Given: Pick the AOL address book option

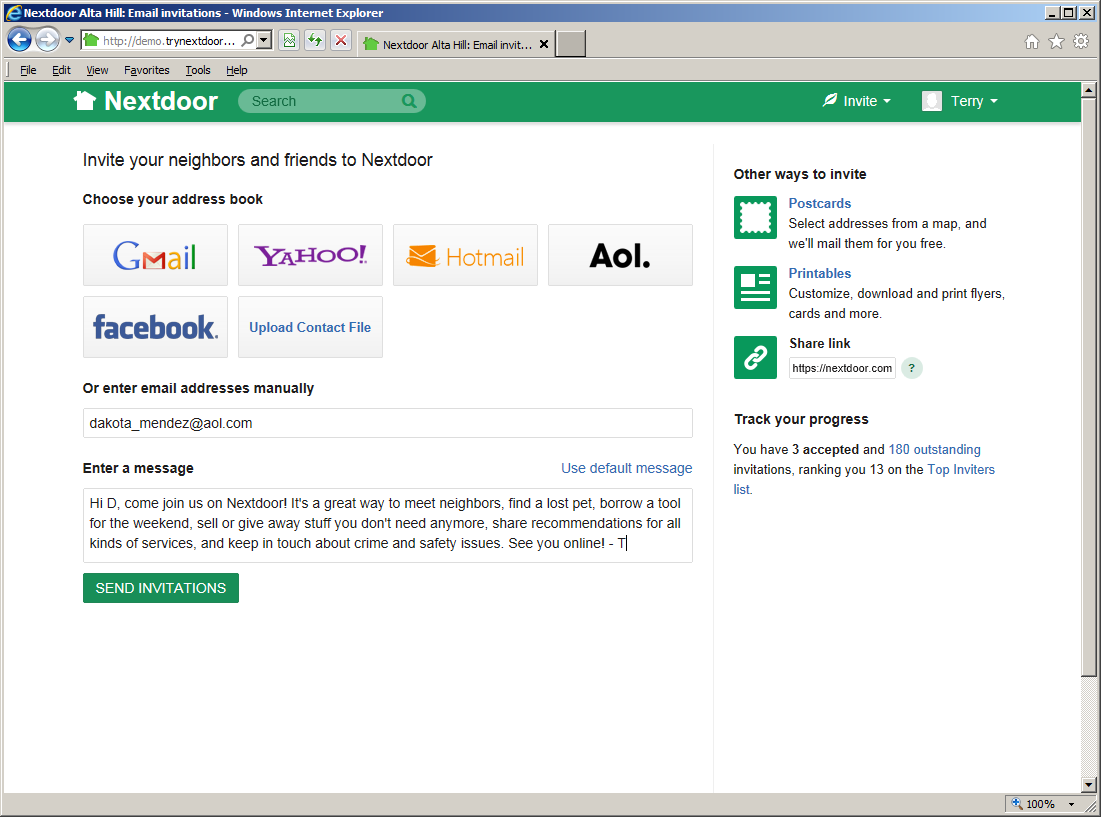Looking at the screenshot, I should [x=620, y=255].
